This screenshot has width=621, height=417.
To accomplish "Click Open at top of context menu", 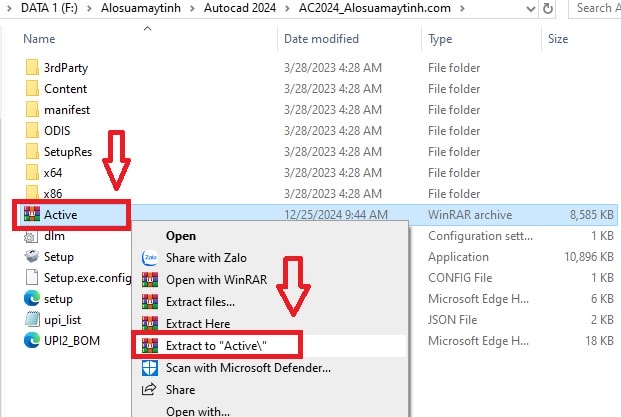I will [180, 236].
